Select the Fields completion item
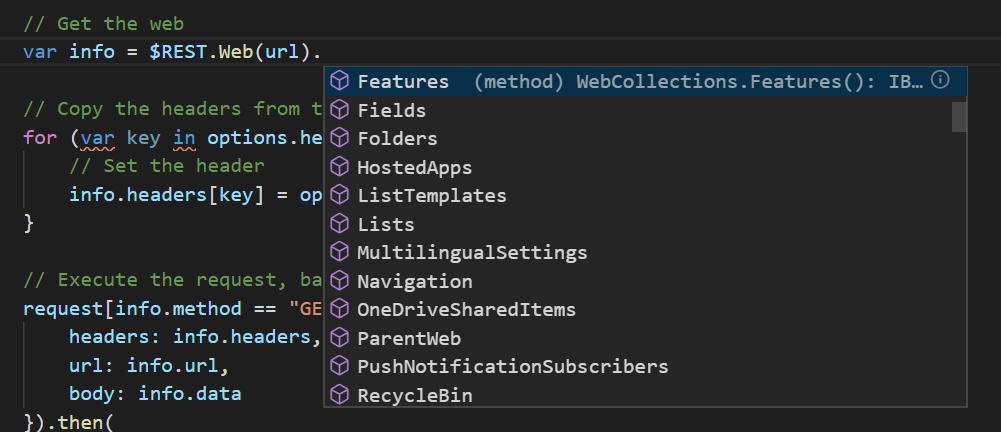 point(391,110)
